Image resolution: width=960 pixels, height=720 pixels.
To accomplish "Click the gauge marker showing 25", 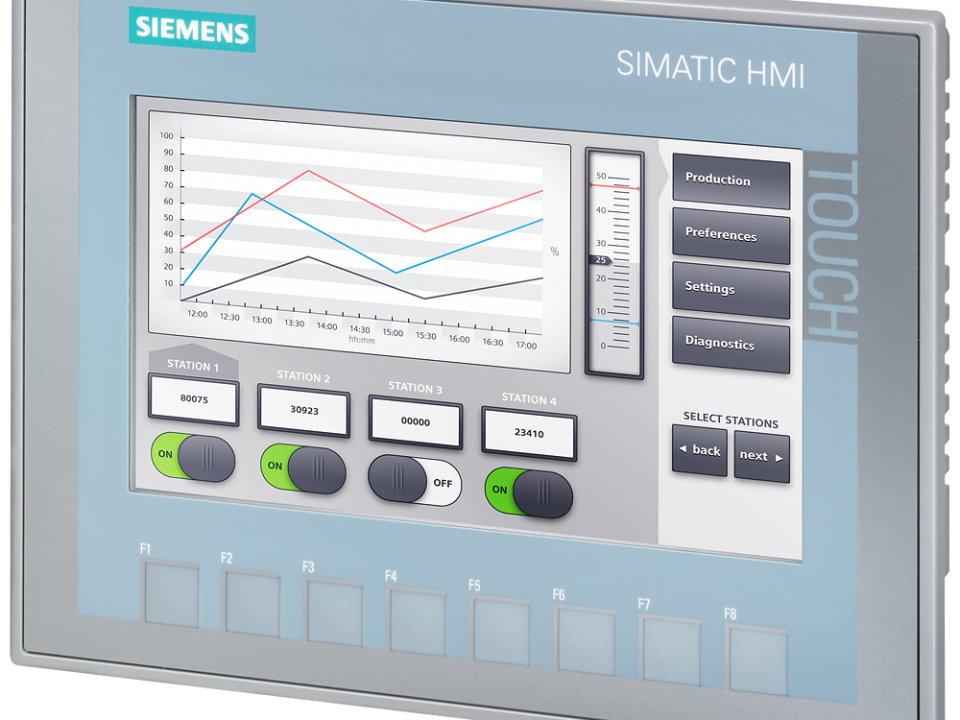I will tap(600, 260).
